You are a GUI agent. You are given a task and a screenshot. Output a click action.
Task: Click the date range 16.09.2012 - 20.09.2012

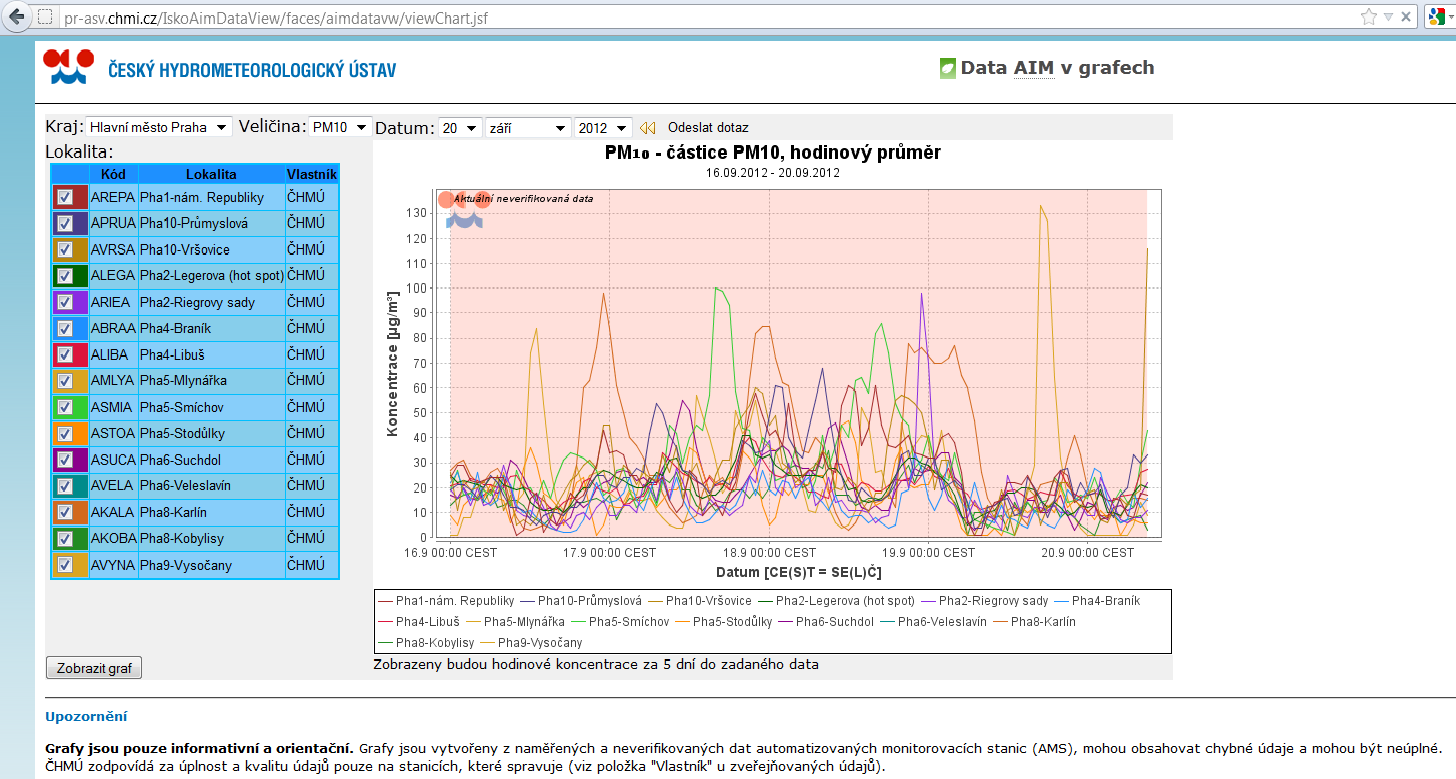pyautogui.click(x=772, y=173)
